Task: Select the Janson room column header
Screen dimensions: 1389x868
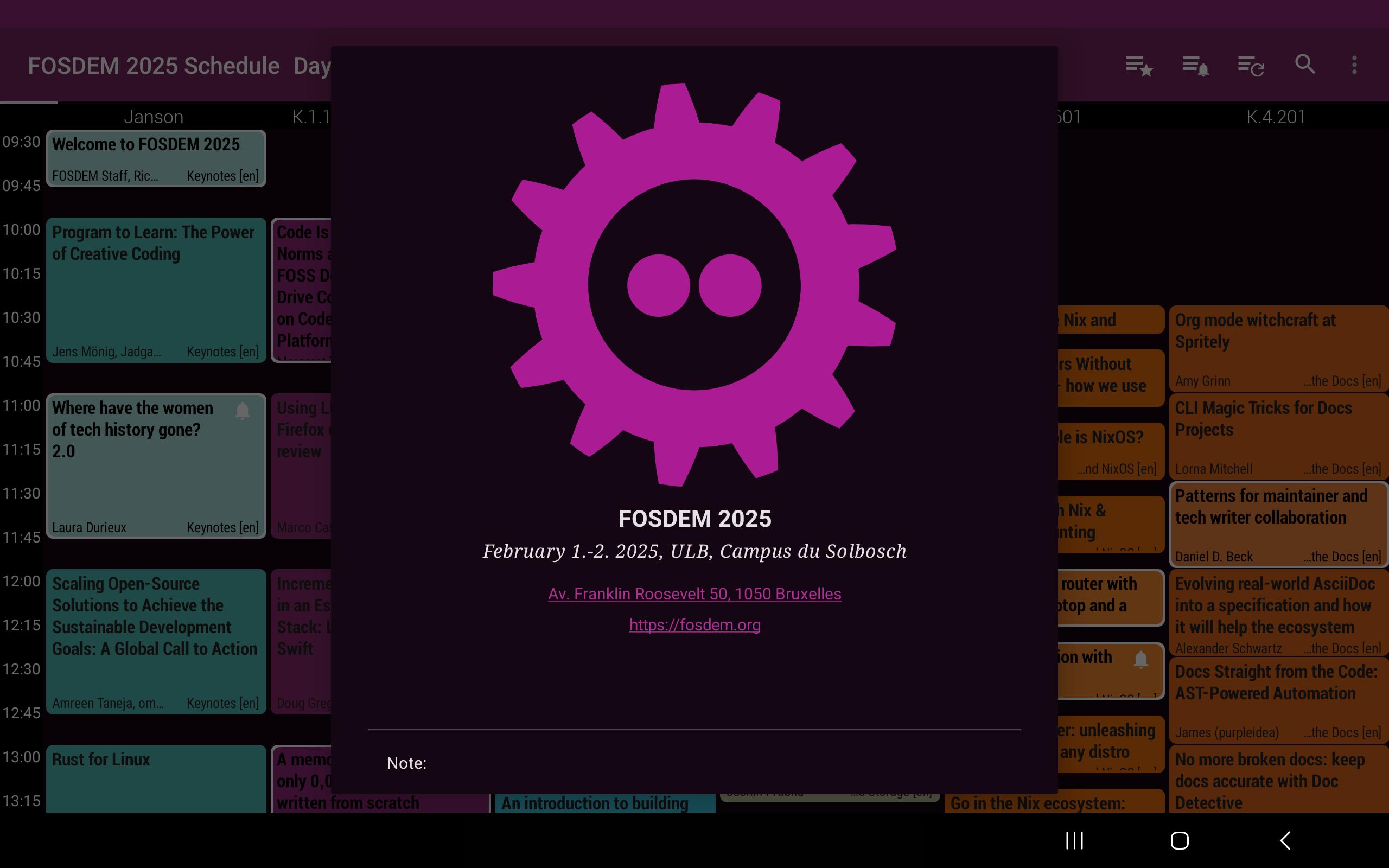Action: pyautogui.click(x=154, y=117)
